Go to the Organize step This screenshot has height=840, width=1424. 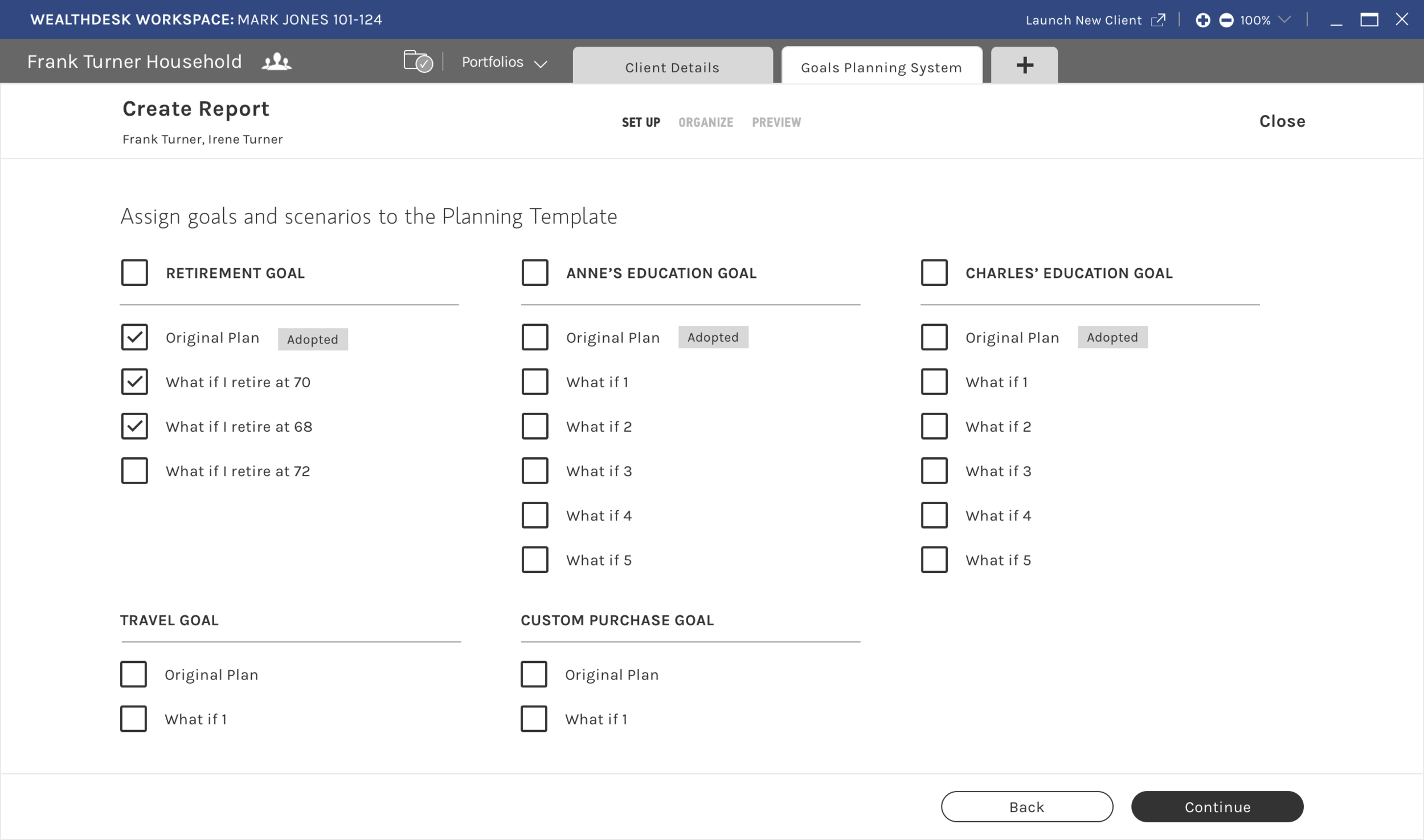[x=705, y=122]
